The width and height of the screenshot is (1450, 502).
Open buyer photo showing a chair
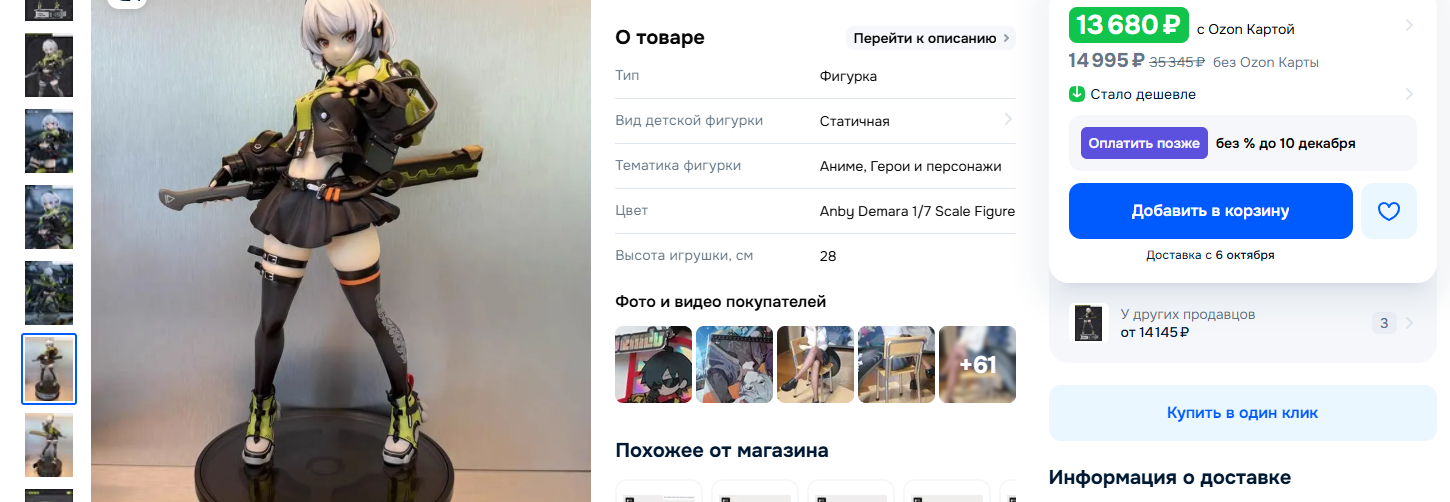[896, 364]
